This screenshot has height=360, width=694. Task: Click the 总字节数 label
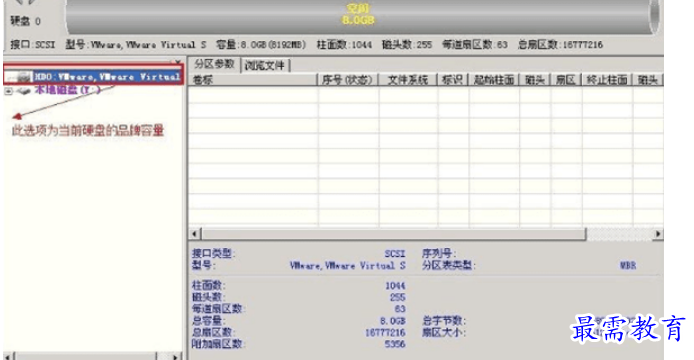(x=444, y=321)
